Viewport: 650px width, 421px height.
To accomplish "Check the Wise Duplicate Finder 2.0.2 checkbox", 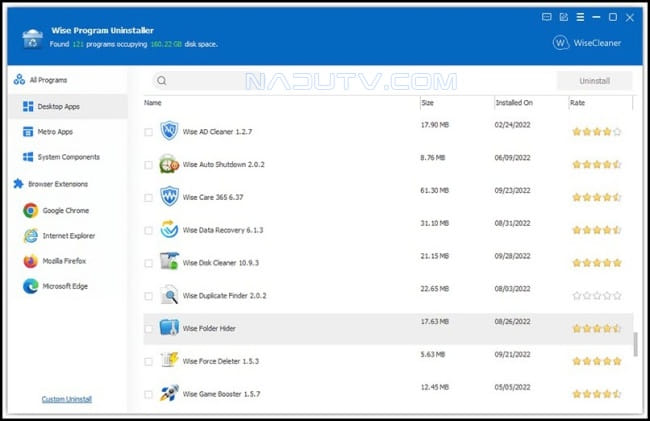I will click(x=148, y=296).
